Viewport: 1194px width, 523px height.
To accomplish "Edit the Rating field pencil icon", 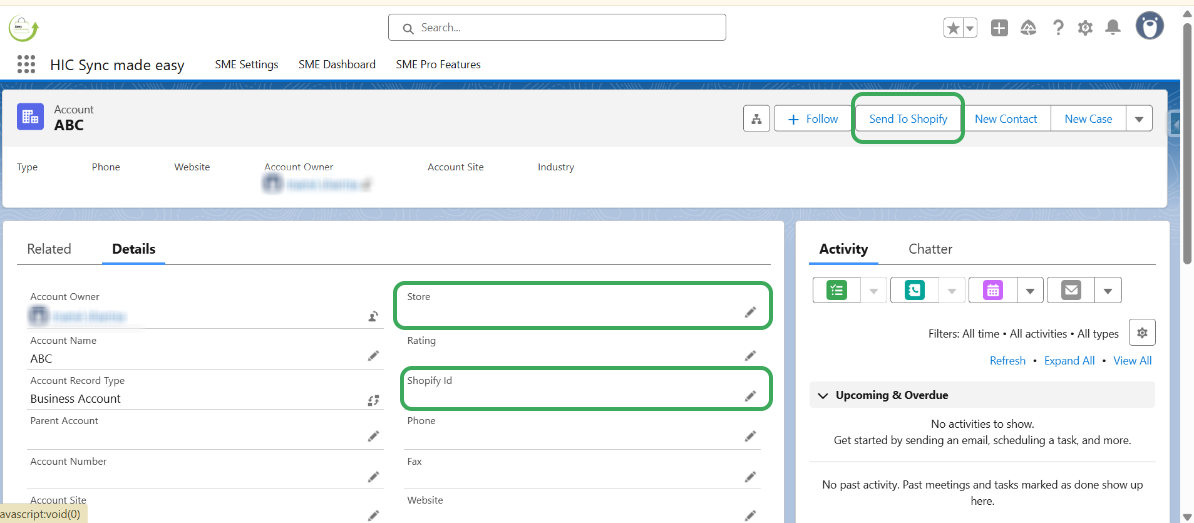I will pyautogui.click(x=750, y=356).
